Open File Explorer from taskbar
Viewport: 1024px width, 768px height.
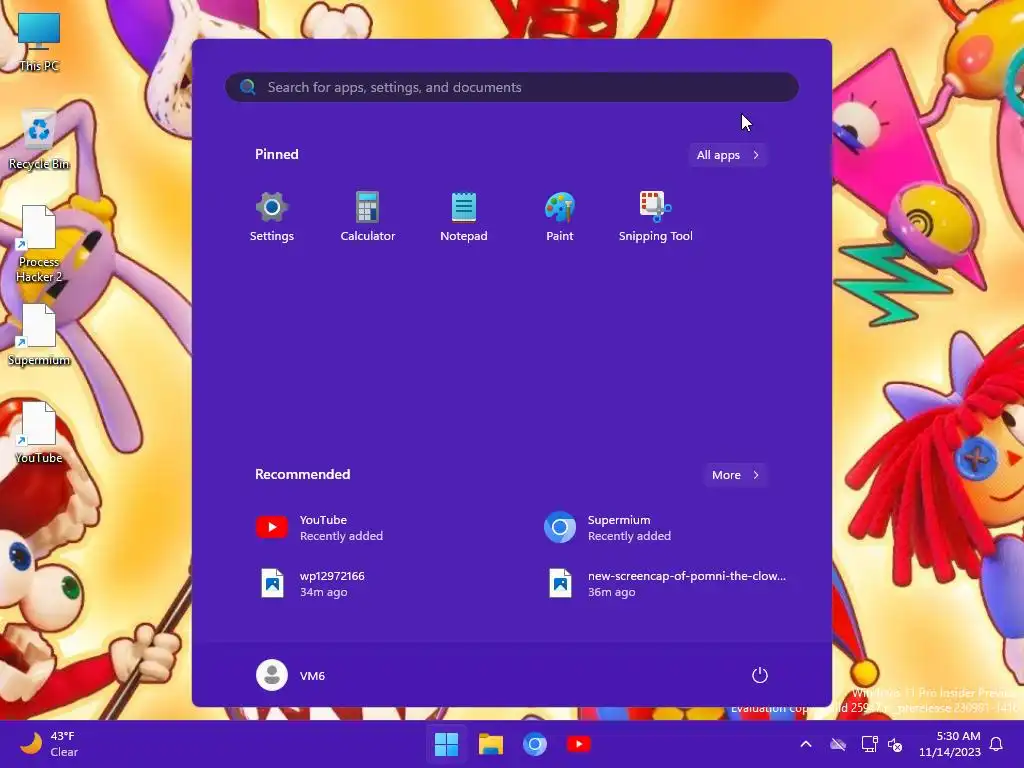click(490, 744)
